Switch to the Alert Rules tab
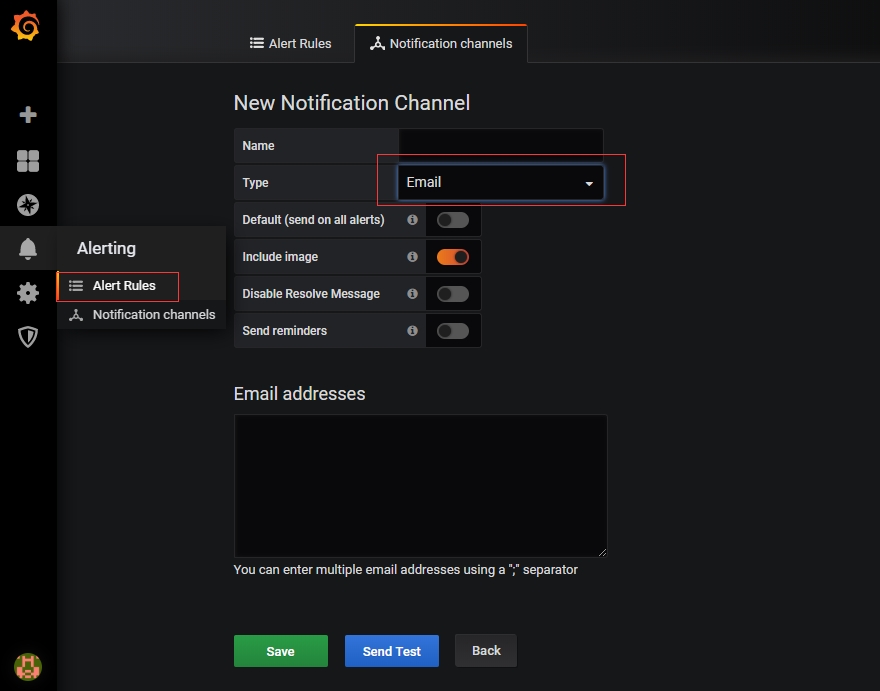880x691 pixels. [x=290, y=44]
